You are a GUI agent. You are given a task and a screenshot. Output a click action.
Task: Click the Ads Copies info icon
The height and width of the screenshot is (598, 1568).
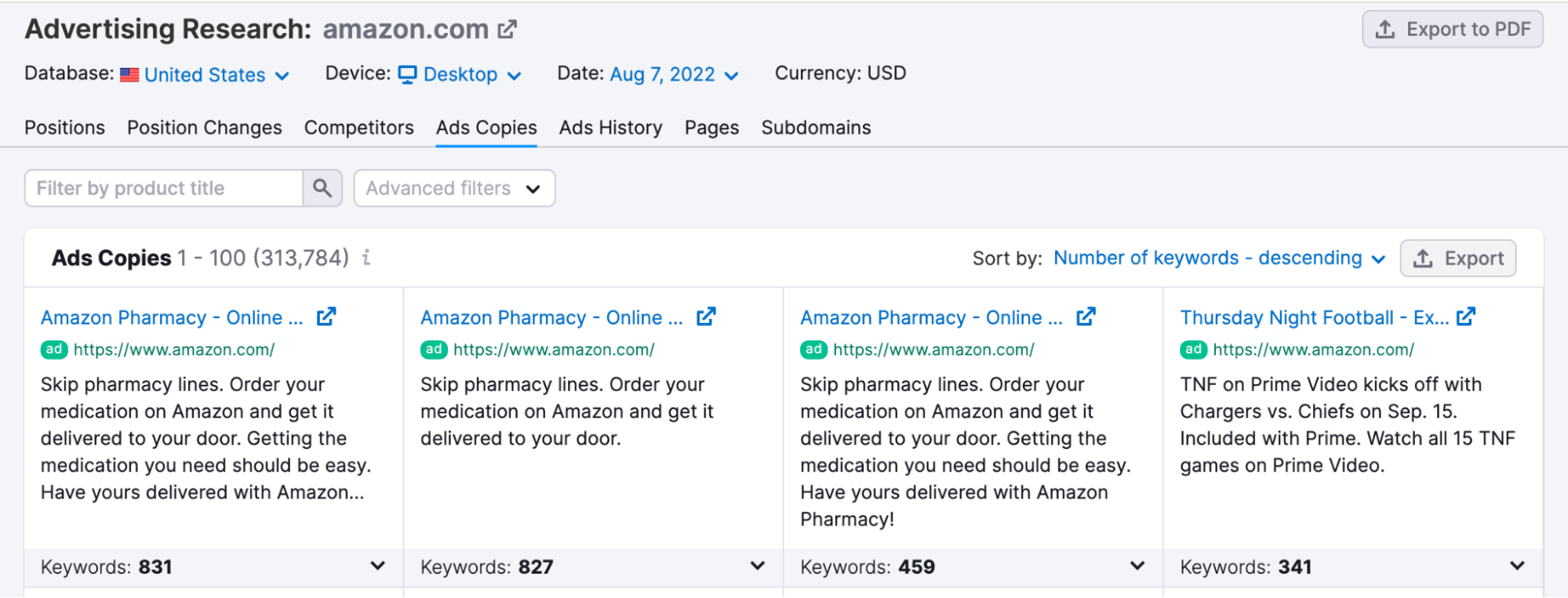366,257
